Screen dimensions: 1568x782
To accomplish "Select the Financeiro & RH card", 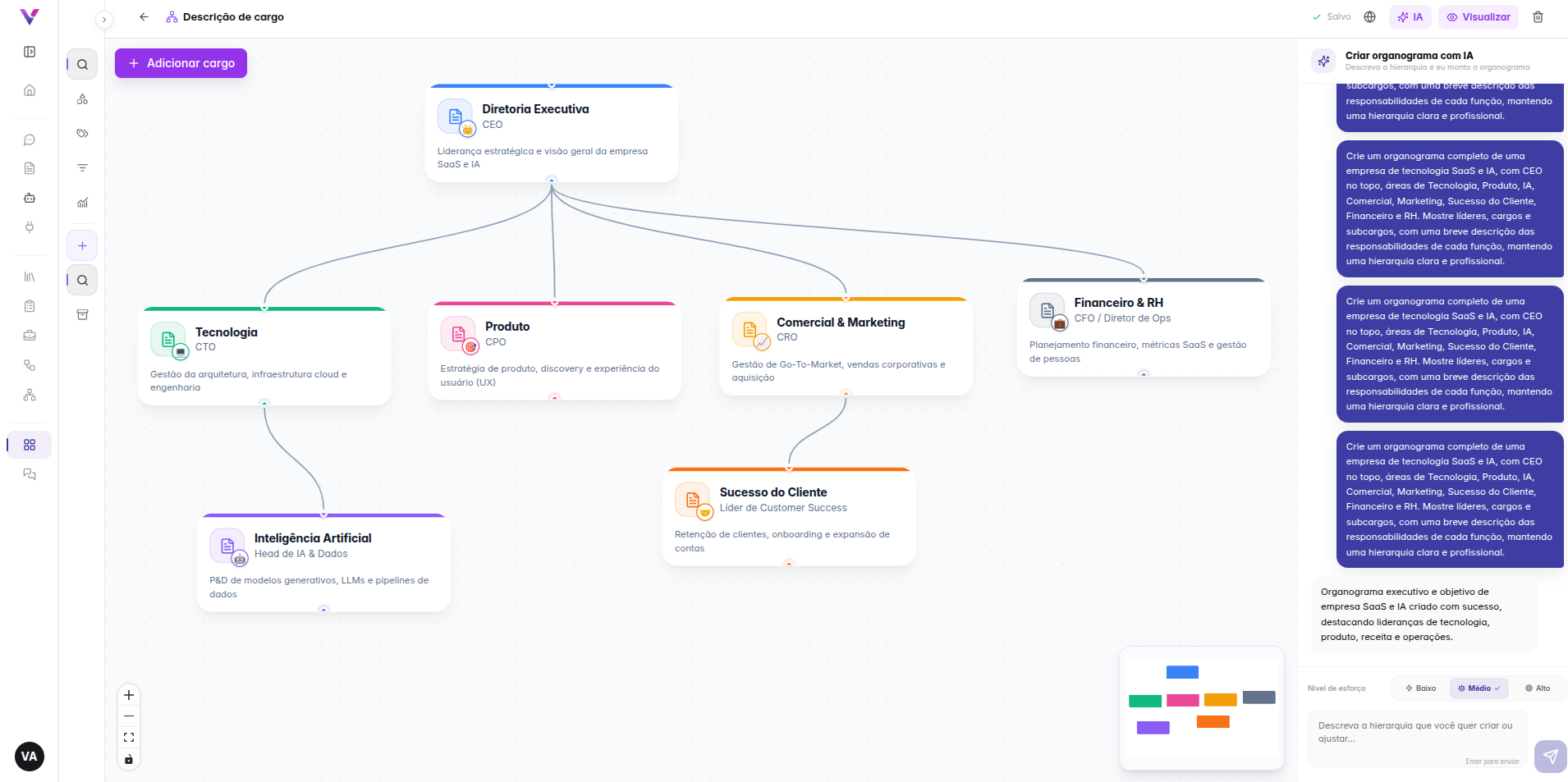I will (1144, 327).
